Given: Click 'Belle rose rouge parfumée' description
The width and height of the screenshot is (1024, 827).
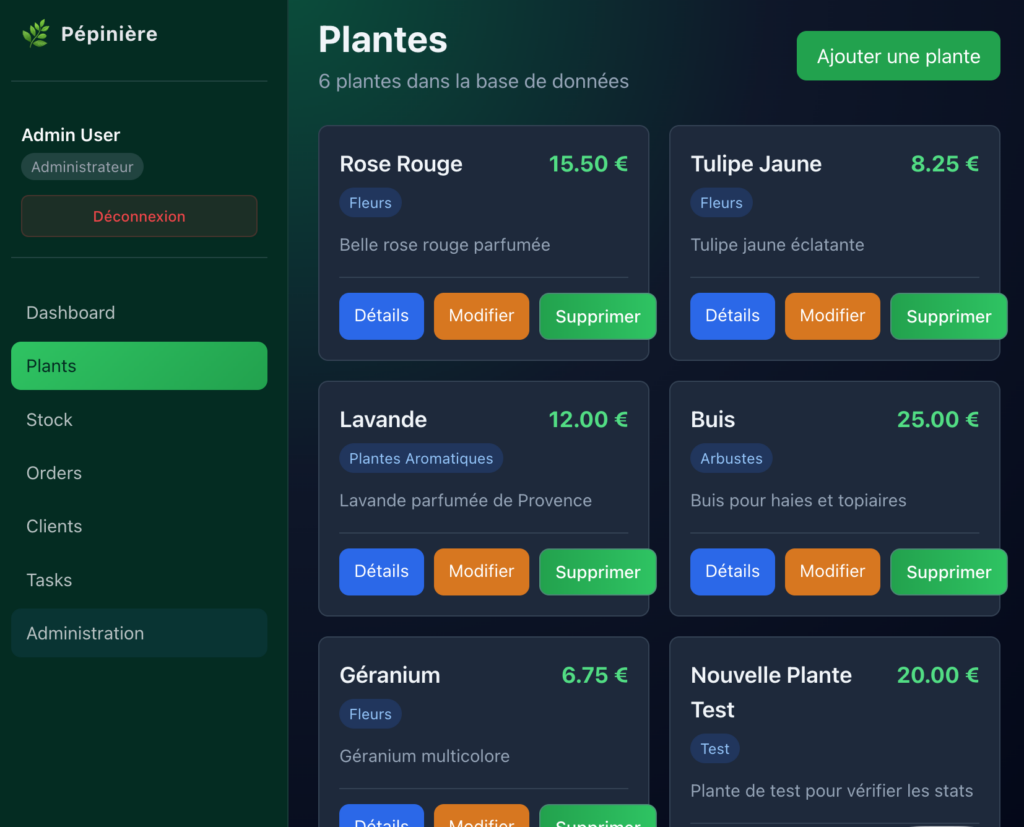Looking at the screenshot, I should point(445,245).
